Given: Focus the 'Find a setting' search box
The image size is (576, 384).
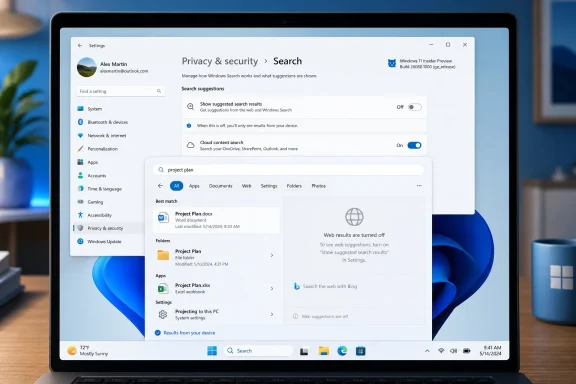Looking at the screenshot, I should point(120,91).
